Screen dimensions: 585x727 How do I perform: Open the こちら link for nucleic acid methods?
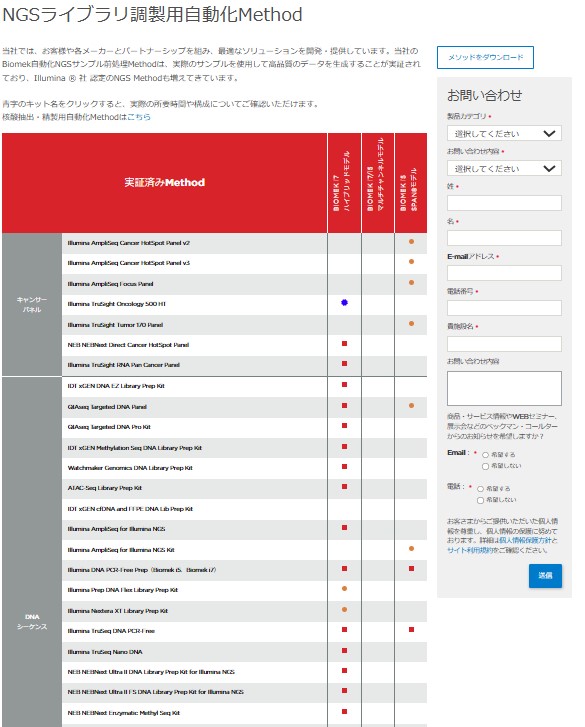(x=139, y=117)
